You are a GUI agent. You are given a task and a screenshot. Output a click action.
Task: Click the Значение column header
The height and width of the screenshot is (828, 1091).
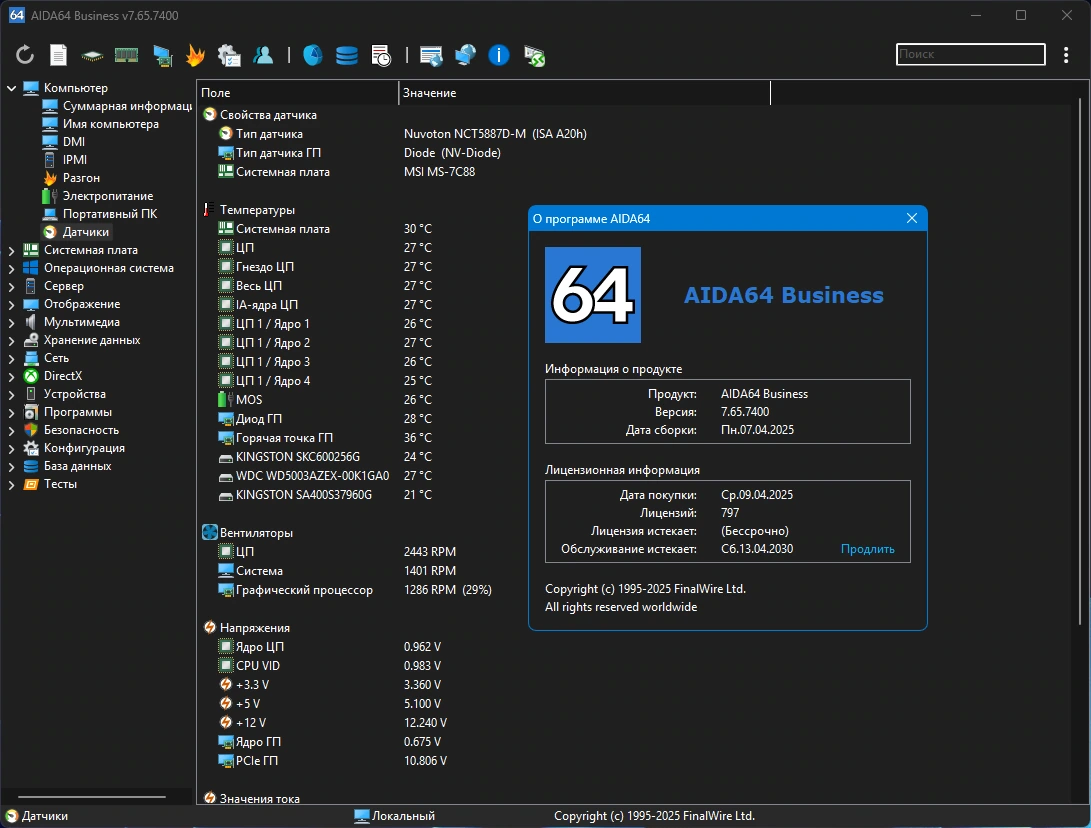pos(584,93)
